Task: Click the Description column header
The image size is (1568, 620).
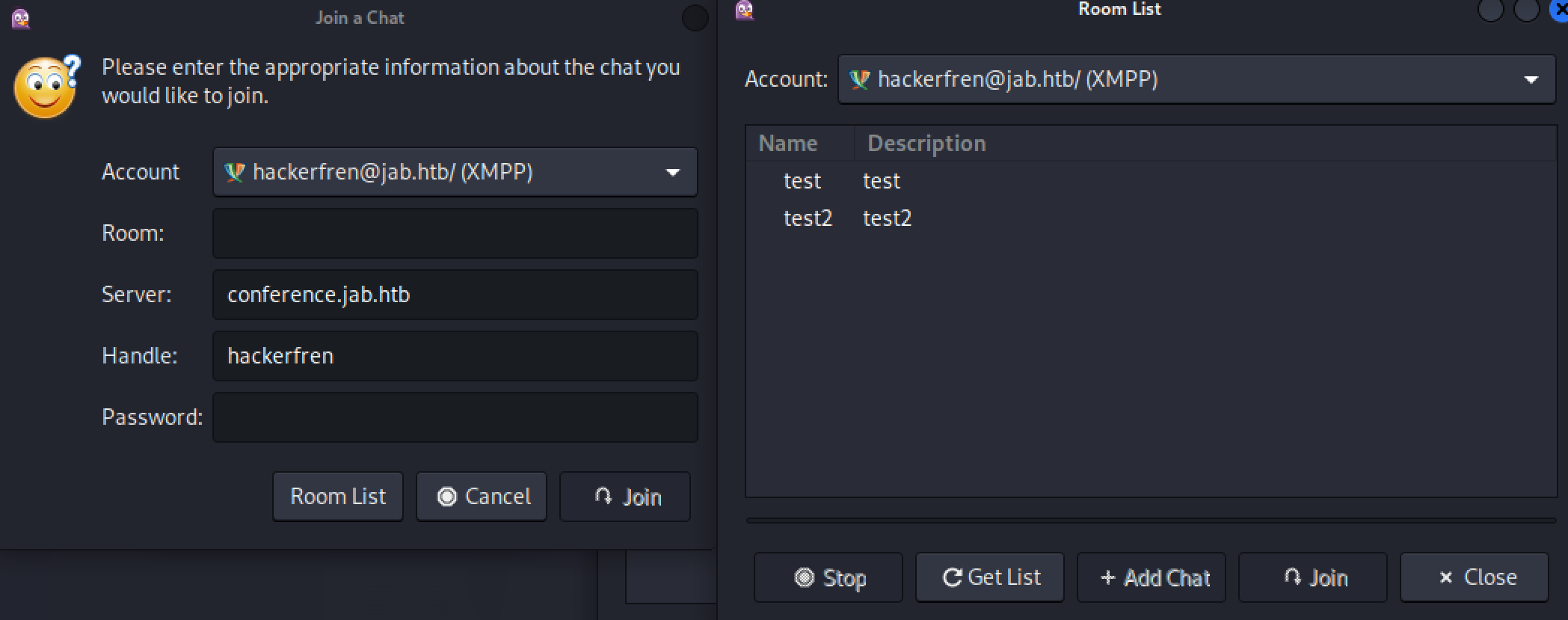Action: click(926, 144)
